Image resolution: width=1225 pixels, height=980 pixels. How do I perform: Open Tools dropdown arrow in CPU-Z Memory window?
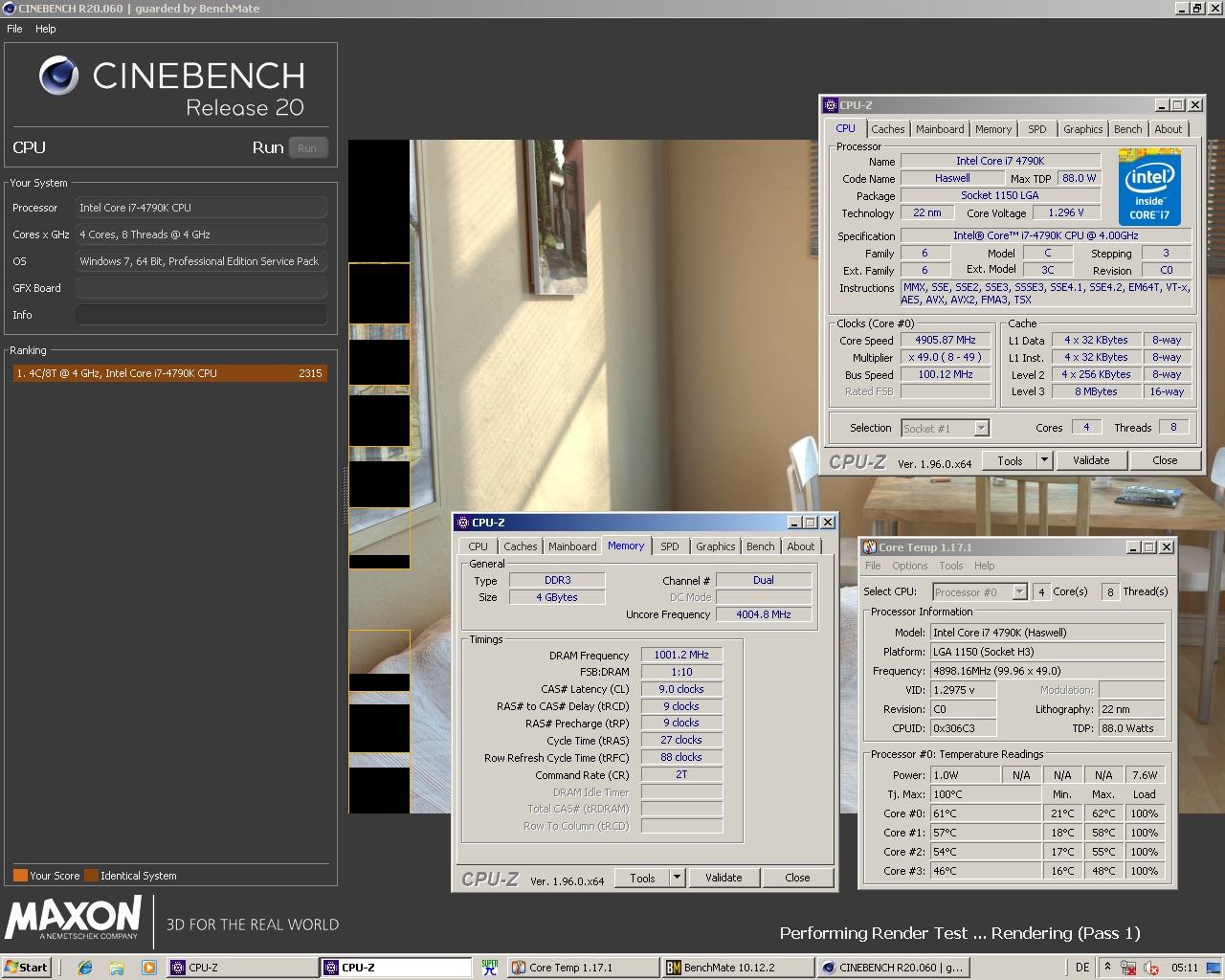point(677,878)
